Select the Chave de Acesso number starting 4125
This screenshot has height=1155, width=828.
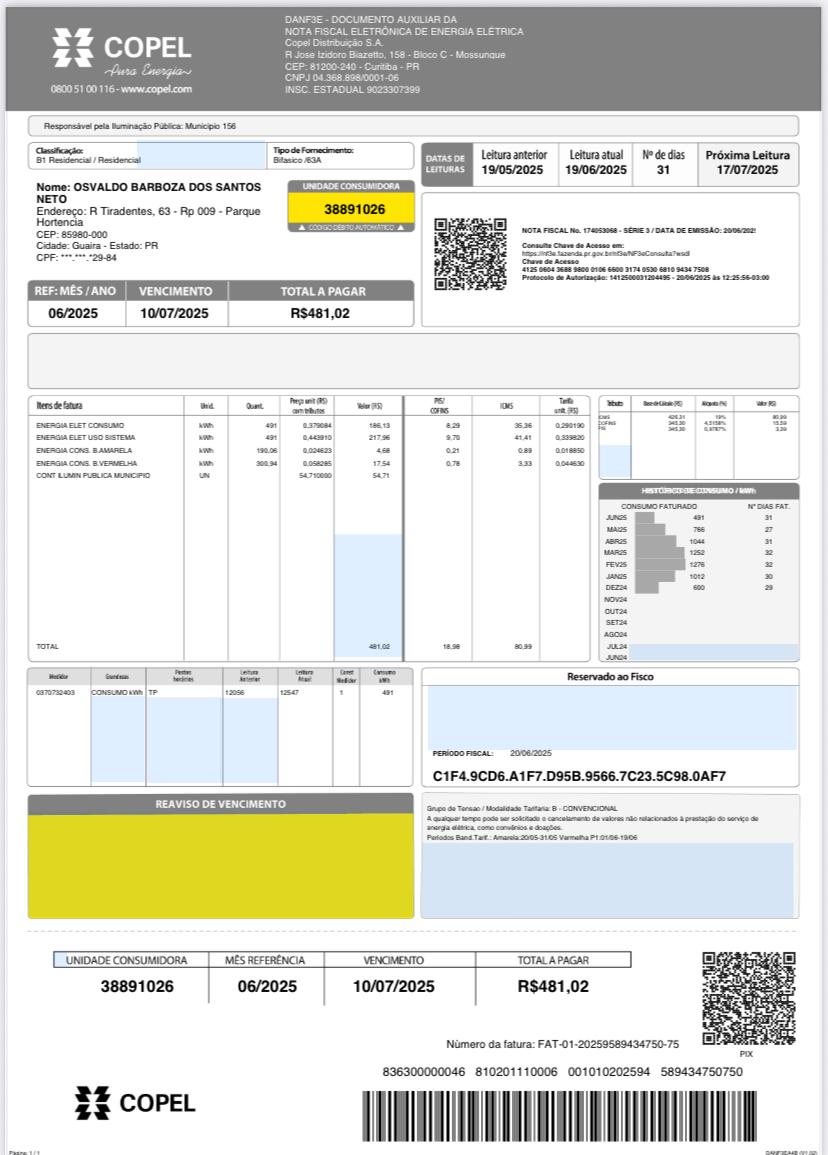pos(615,270)
